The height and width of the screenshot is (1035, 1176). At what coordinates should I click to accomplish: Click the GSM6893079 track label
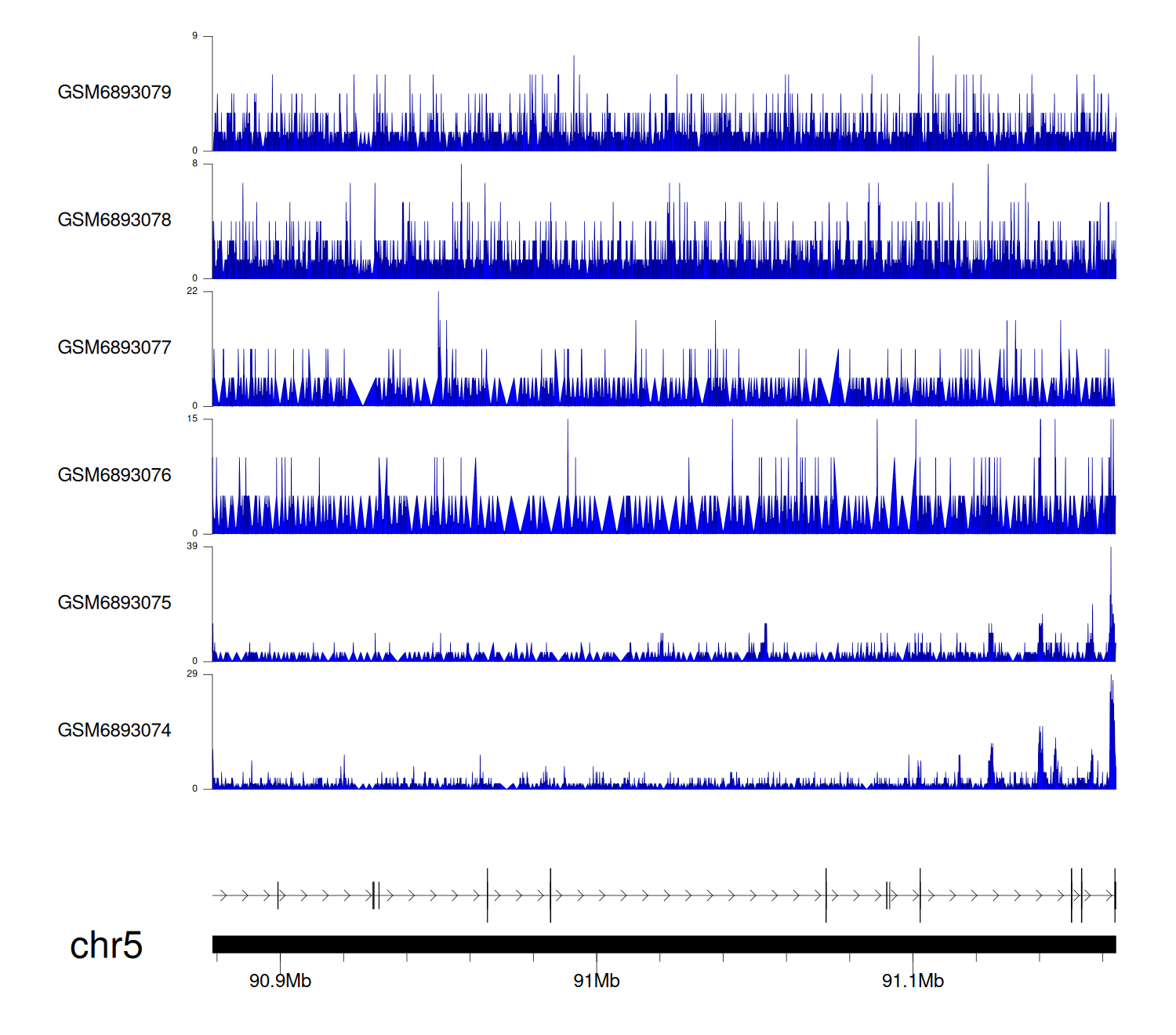(114, 93)
